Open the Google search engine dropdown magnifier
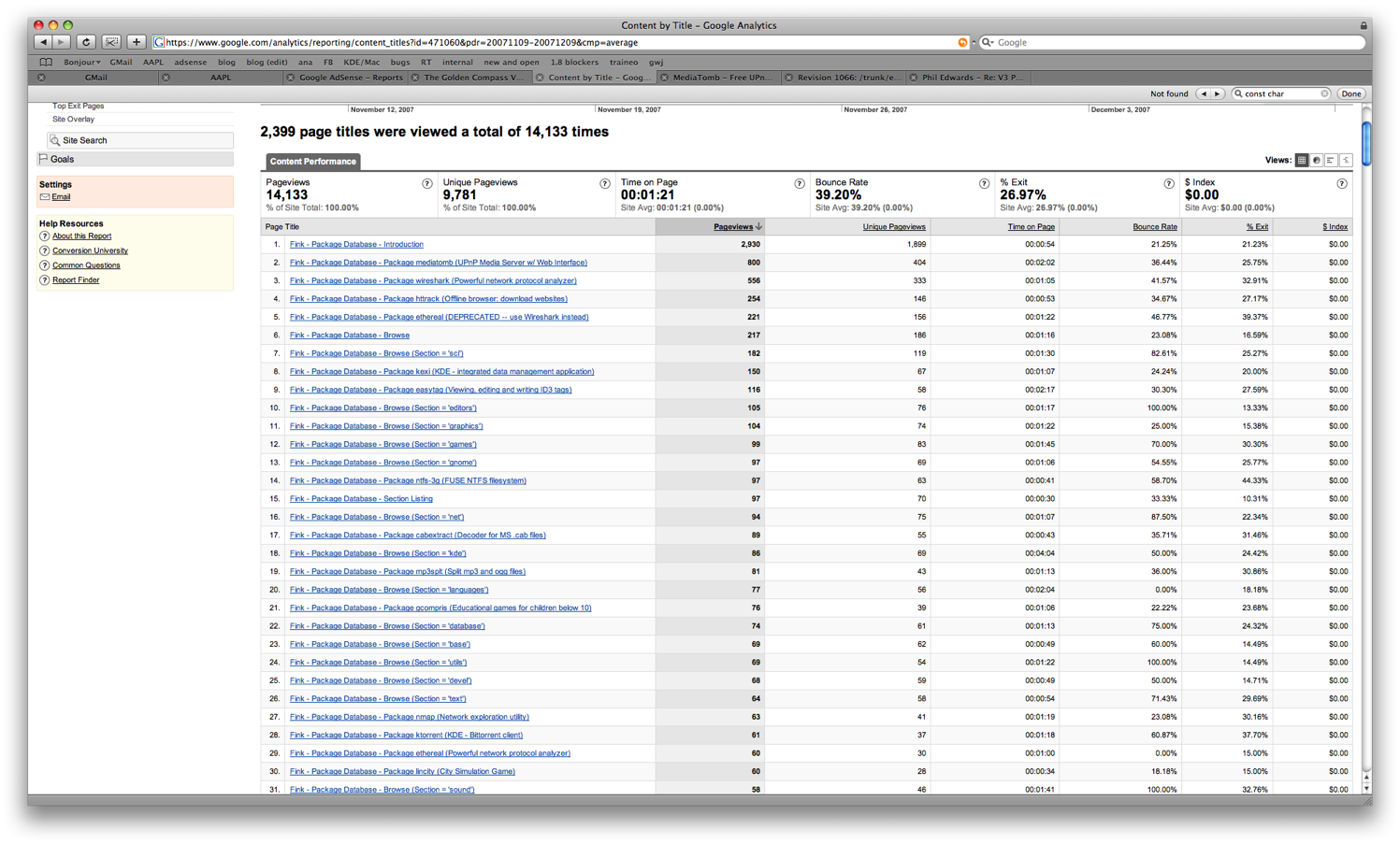This screenshot has height=844, width=1400. click(x=987, y=42)
